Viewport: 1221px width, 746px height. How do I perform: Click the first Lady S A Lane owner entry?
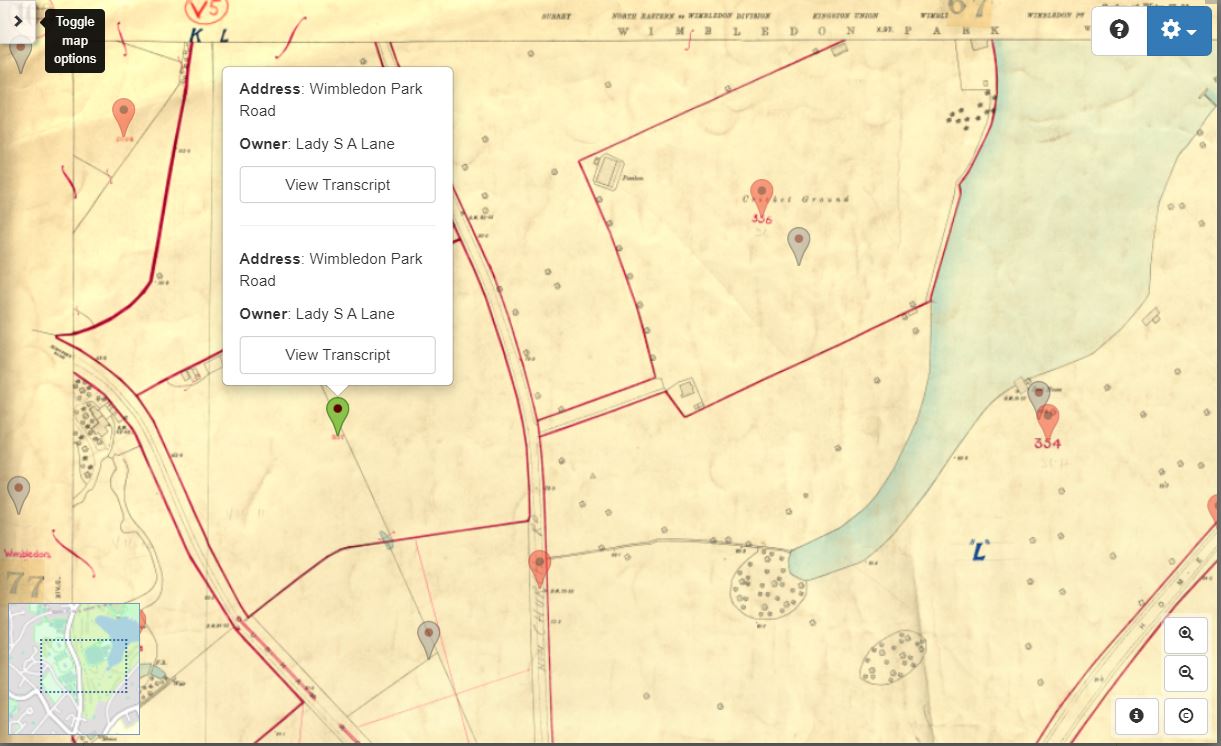[x=344, y=144]
